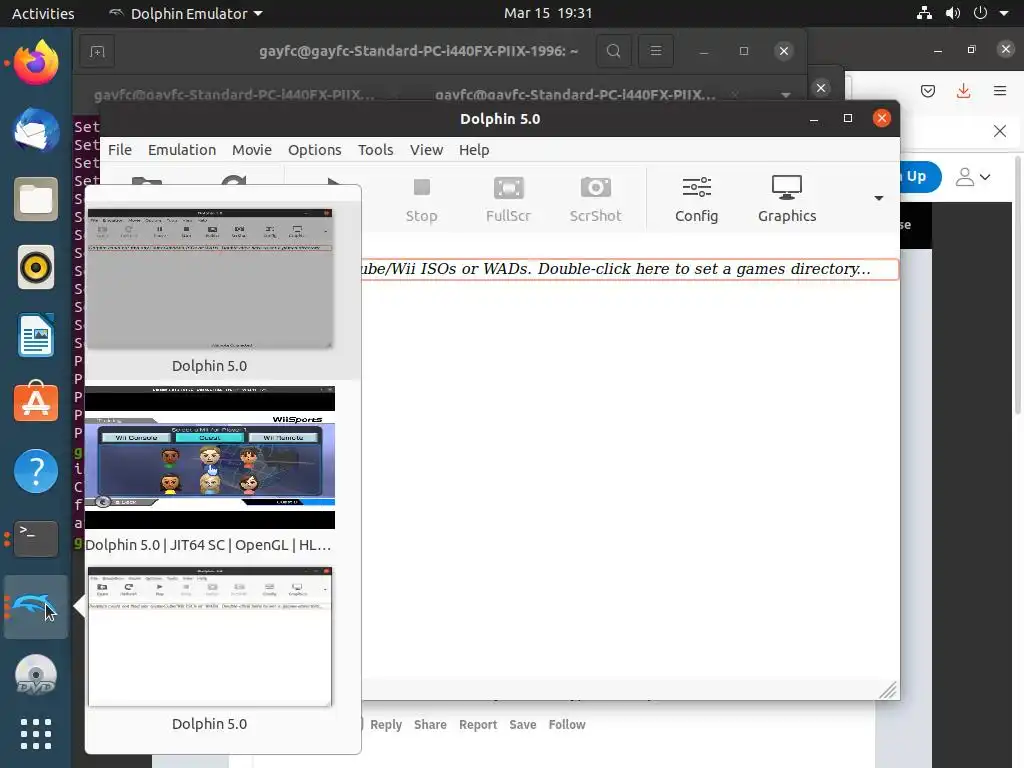Viewport: 1024px width, 768px height.
Task: Open the Options menu
Action: pos(314,150)
